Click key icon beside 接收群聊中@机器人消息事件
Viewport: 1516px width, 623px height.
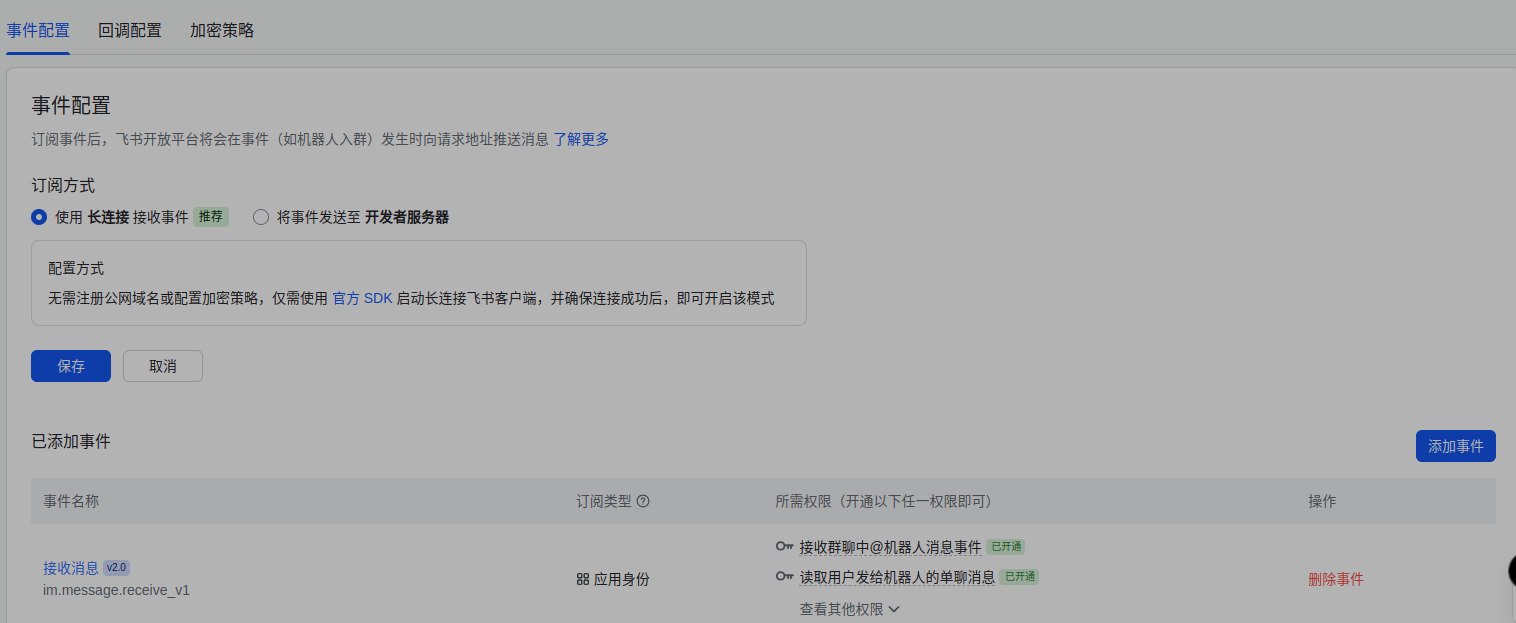(785, 547)
